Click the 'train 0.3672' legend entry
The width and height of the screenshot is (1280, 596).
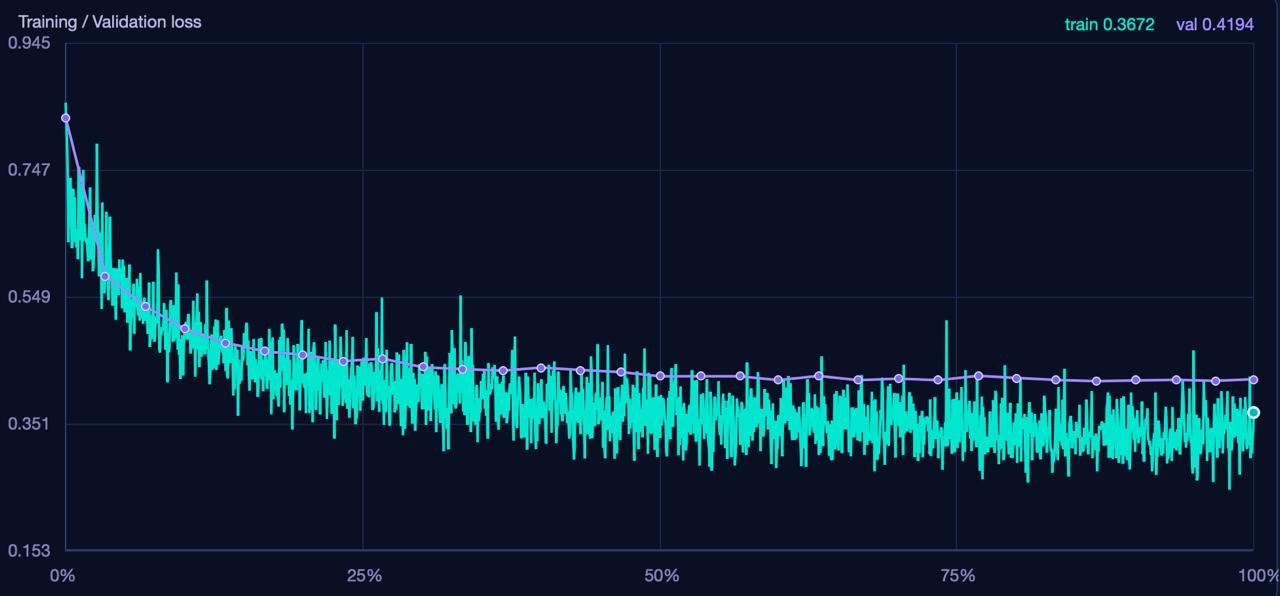coord(1109,24)
